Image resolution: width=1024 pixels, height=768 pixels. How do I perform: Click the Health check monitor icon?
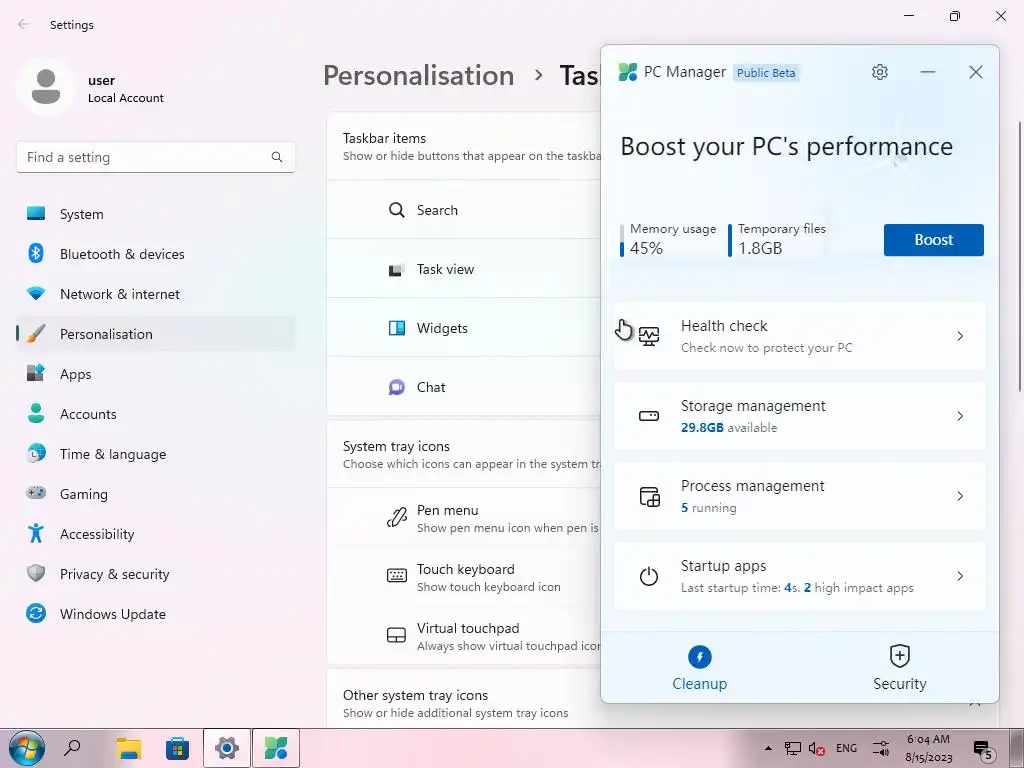coord(648,336)
